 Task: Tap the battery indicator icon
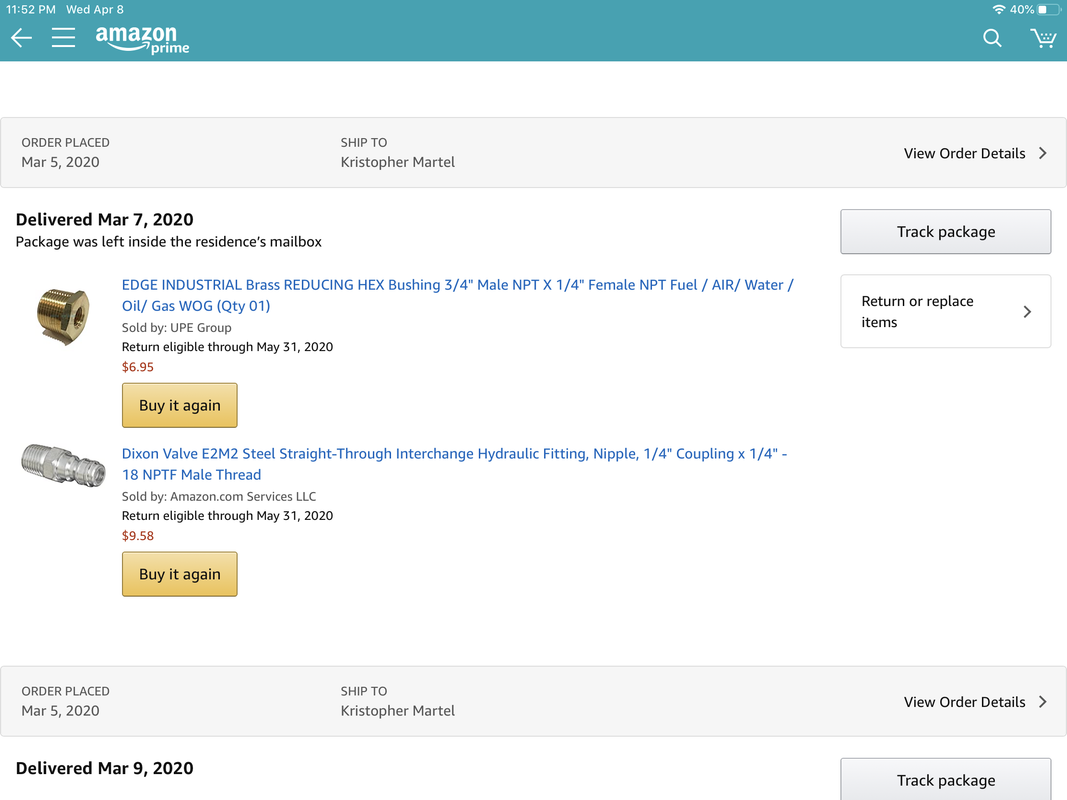pyautogui.click(x=1047, y=9)
